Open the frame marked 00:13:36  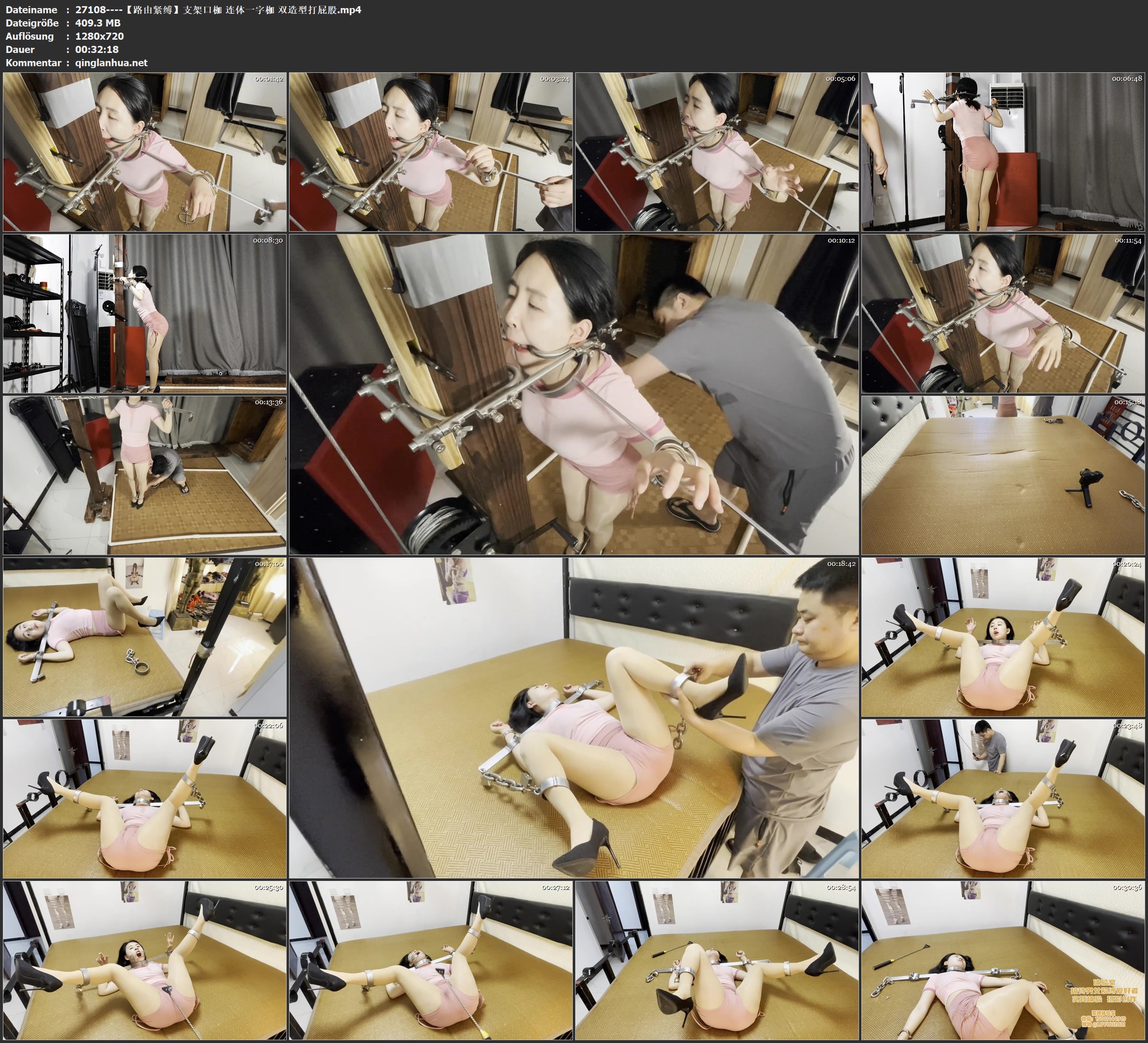(145, 475)
